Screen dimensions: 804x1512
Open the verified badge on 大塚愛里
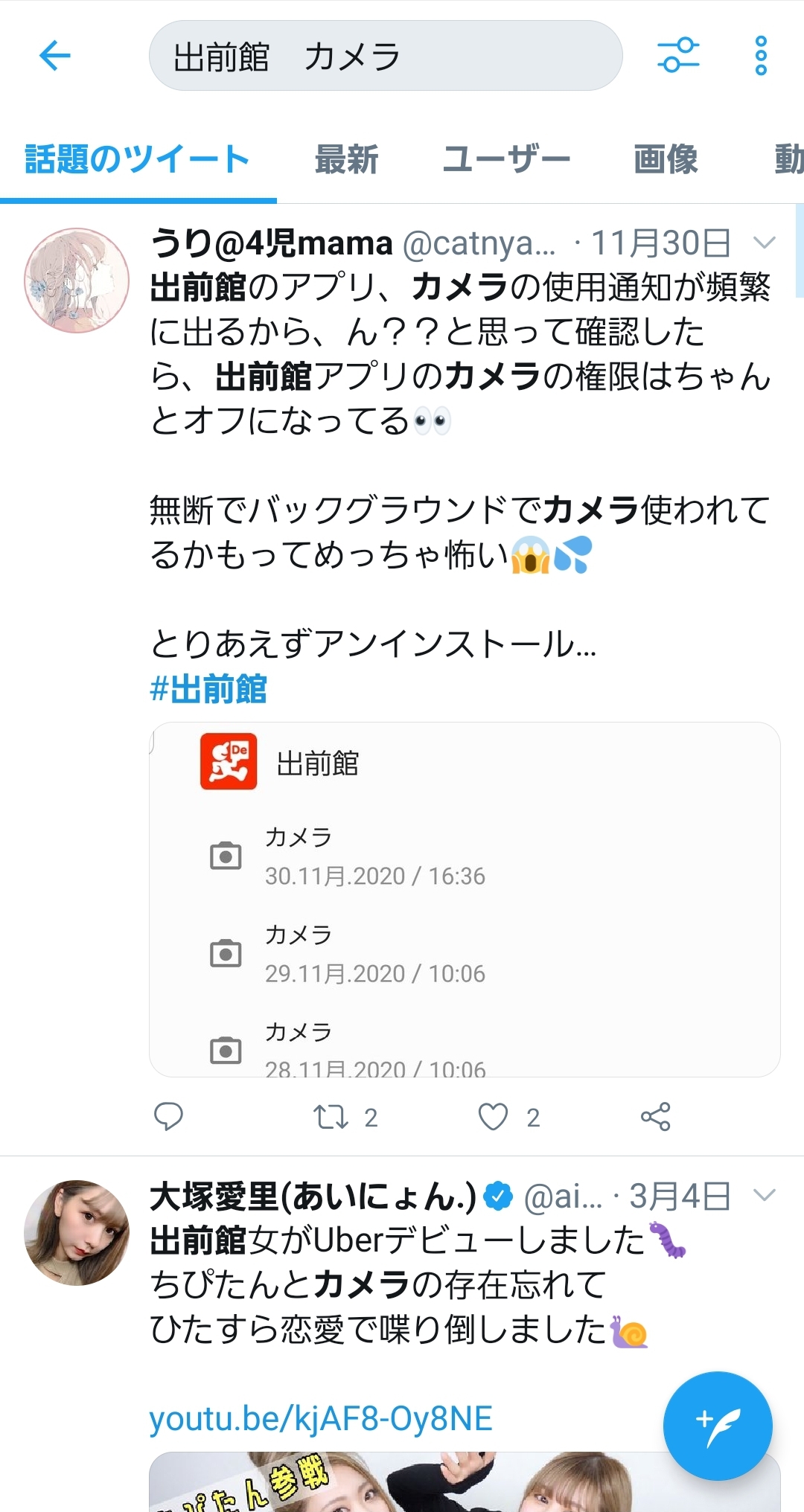pos(498,1196)
